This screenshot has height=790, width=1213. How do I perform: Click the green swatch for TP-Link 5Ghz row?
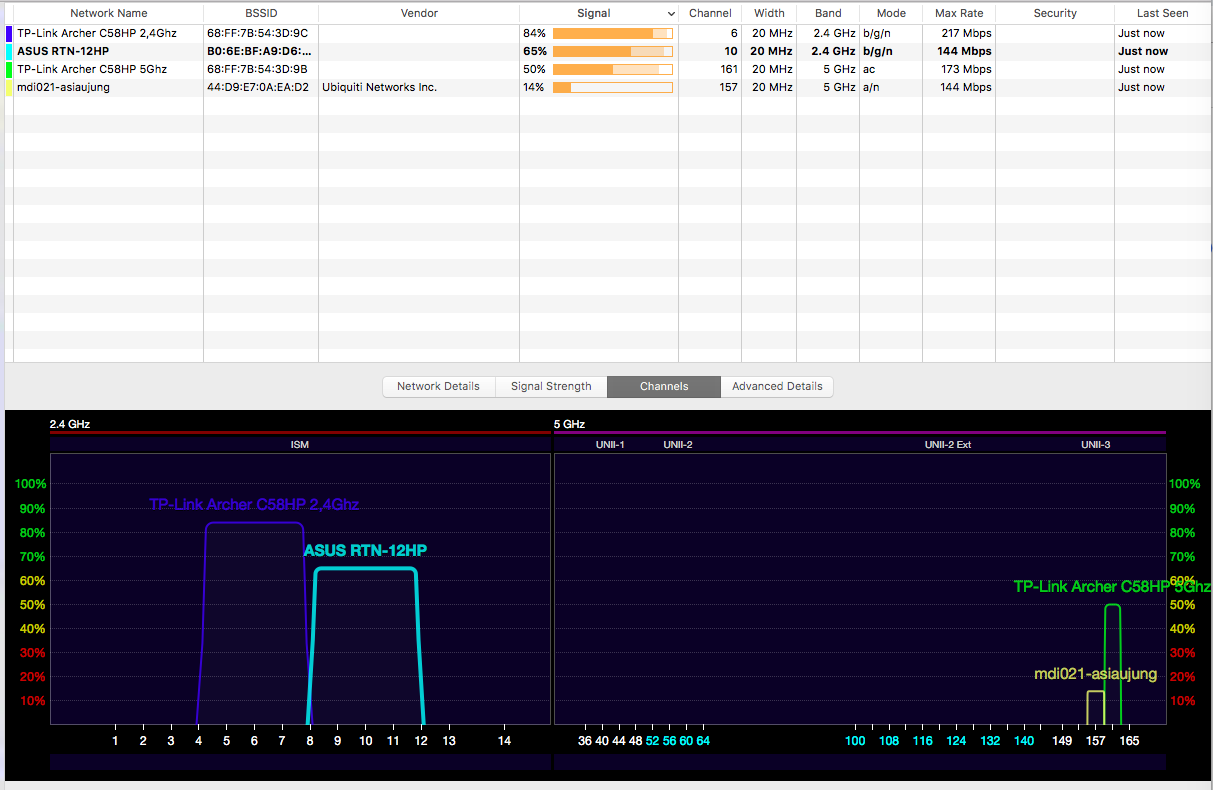(9, 69)
